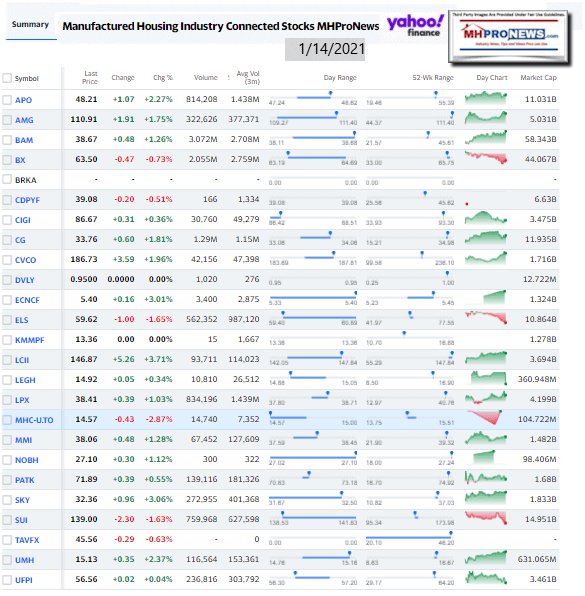
Task: Open the CDPYF ticker link
Action: click(27, 200)
